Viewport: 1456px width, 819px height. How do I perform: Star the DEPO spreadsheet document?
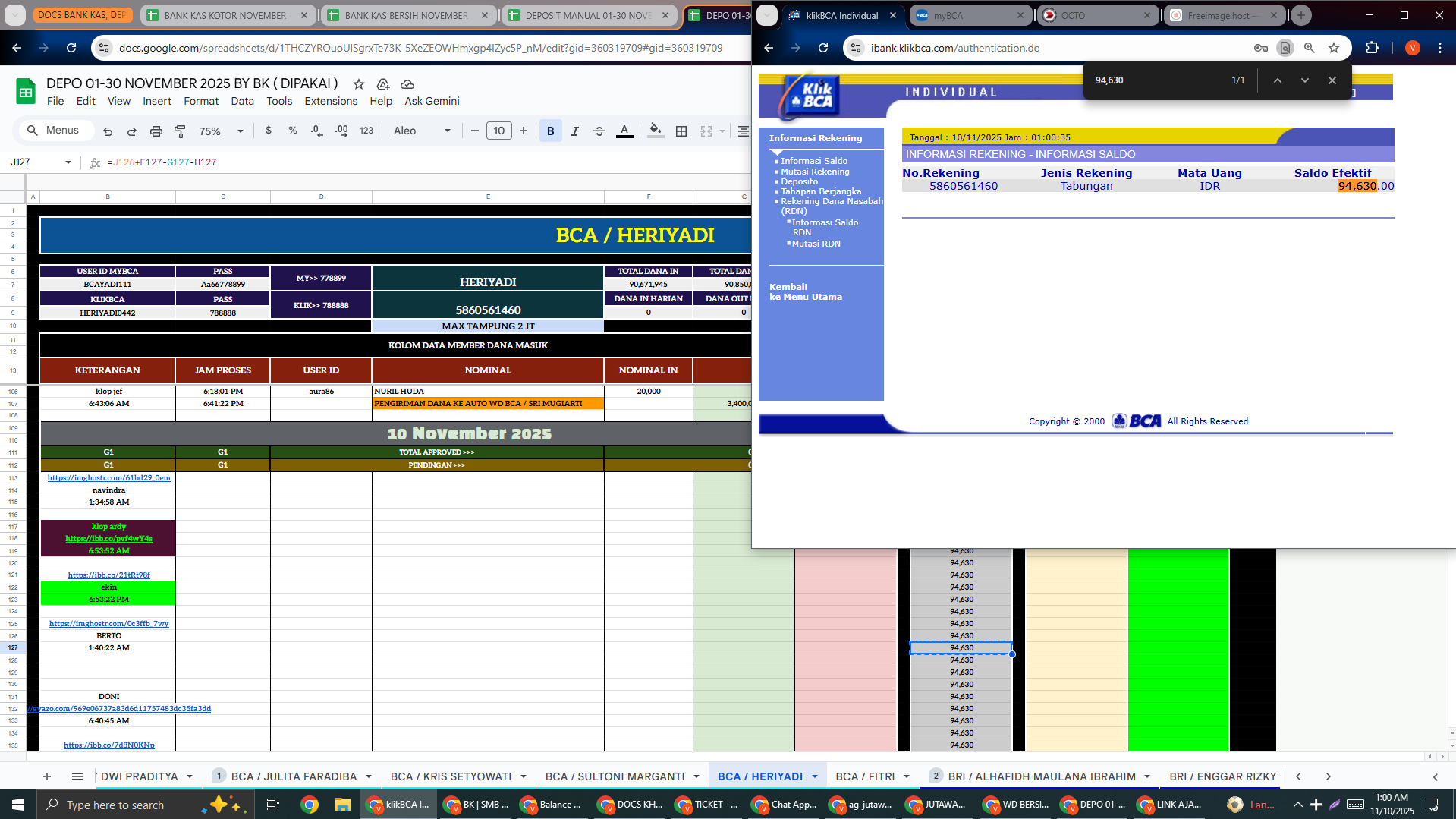[359, 83]
